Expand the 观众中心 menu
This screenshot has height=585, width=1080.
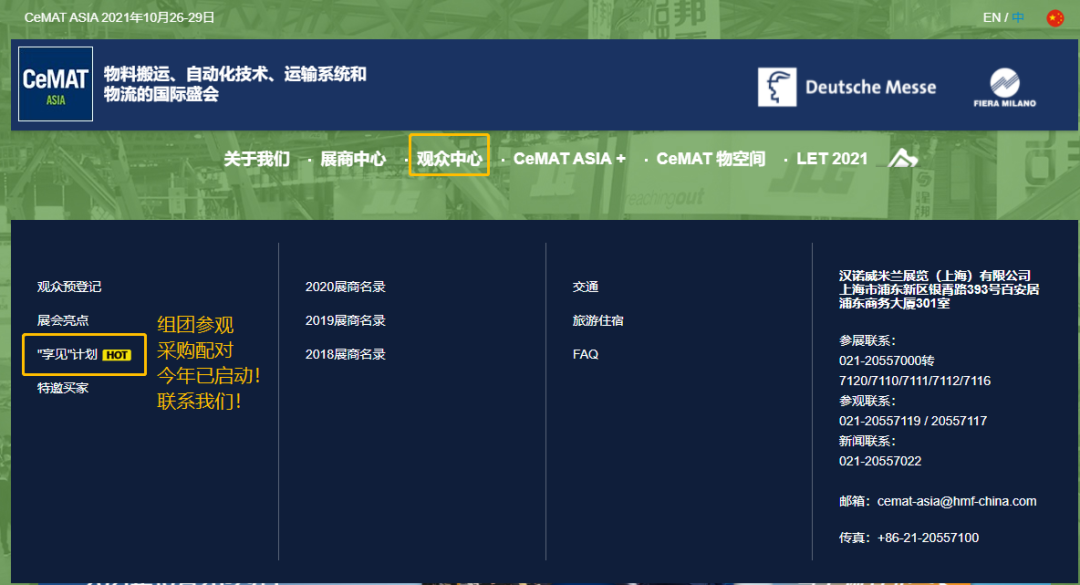(449, 159)
